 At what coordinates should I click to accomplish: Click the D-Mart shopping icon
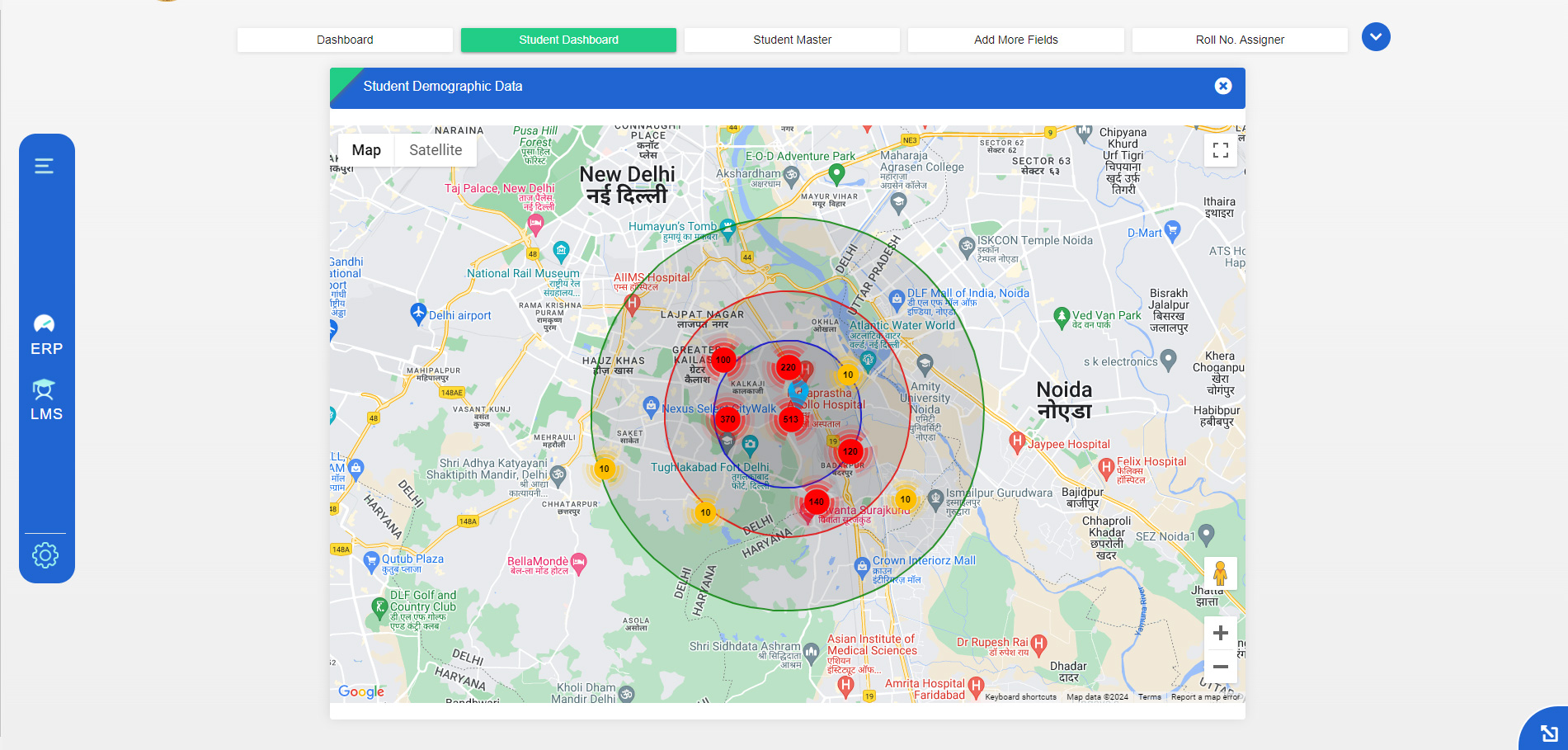[x=1172, y=229]
